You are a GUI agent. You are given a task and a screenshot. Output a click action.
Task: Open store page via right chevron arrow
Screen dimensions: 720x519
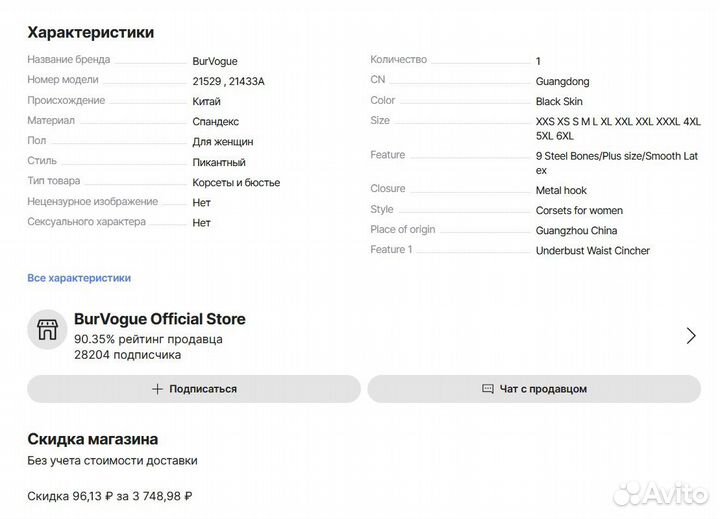(690, 336)
